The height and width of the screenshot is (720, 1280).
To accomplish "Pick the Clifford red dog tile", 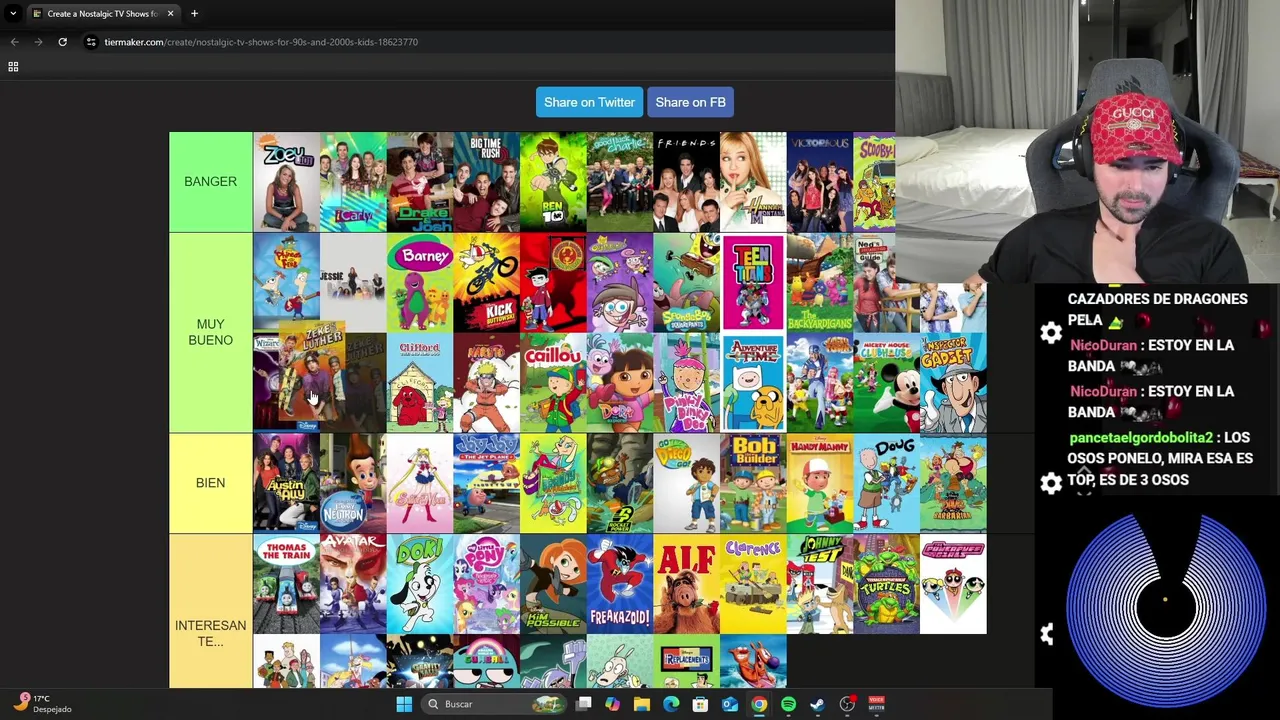I will (420, 383).
